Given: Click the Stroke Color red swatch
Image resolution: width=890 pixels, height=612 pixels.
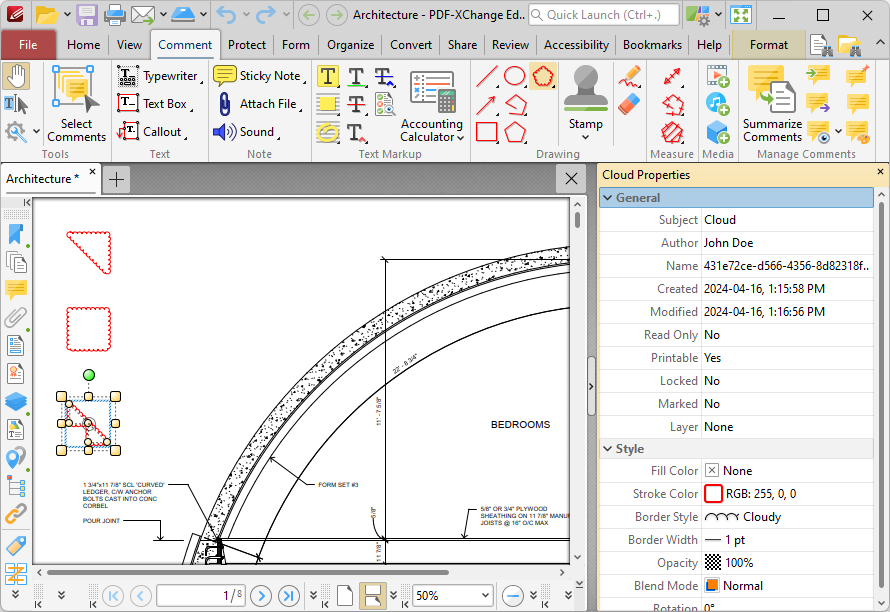Looking at the screenshot, I should [713, 494].
